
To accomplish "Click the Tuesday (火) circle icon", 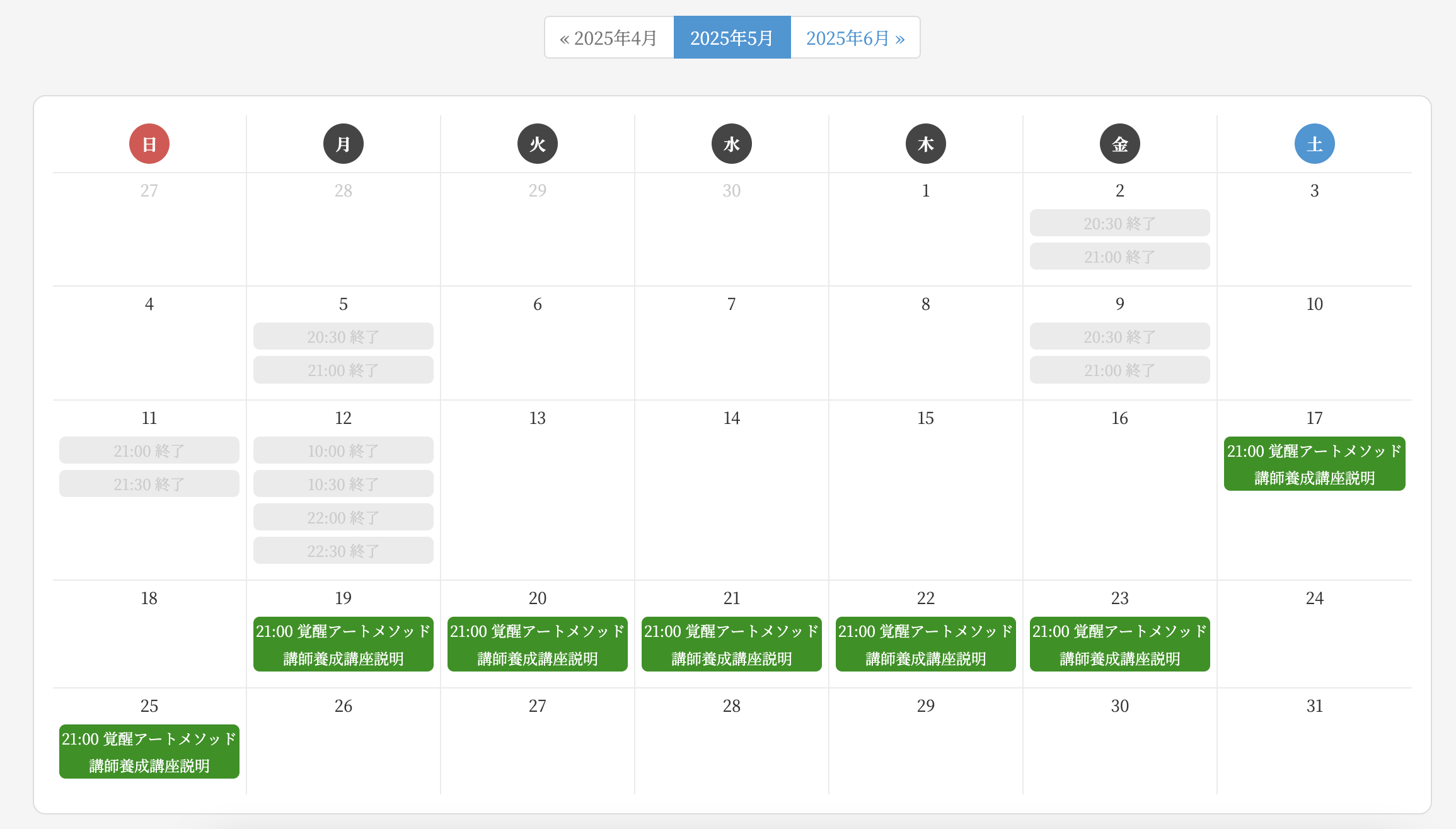I will [538, 144].
